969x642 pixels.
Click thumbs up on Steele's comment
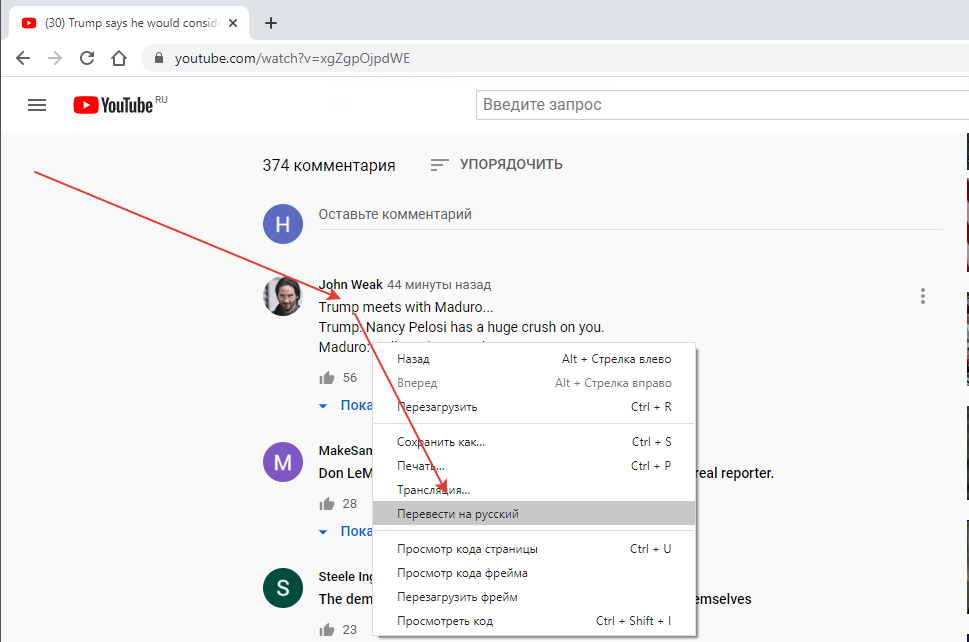coord(326,630)
